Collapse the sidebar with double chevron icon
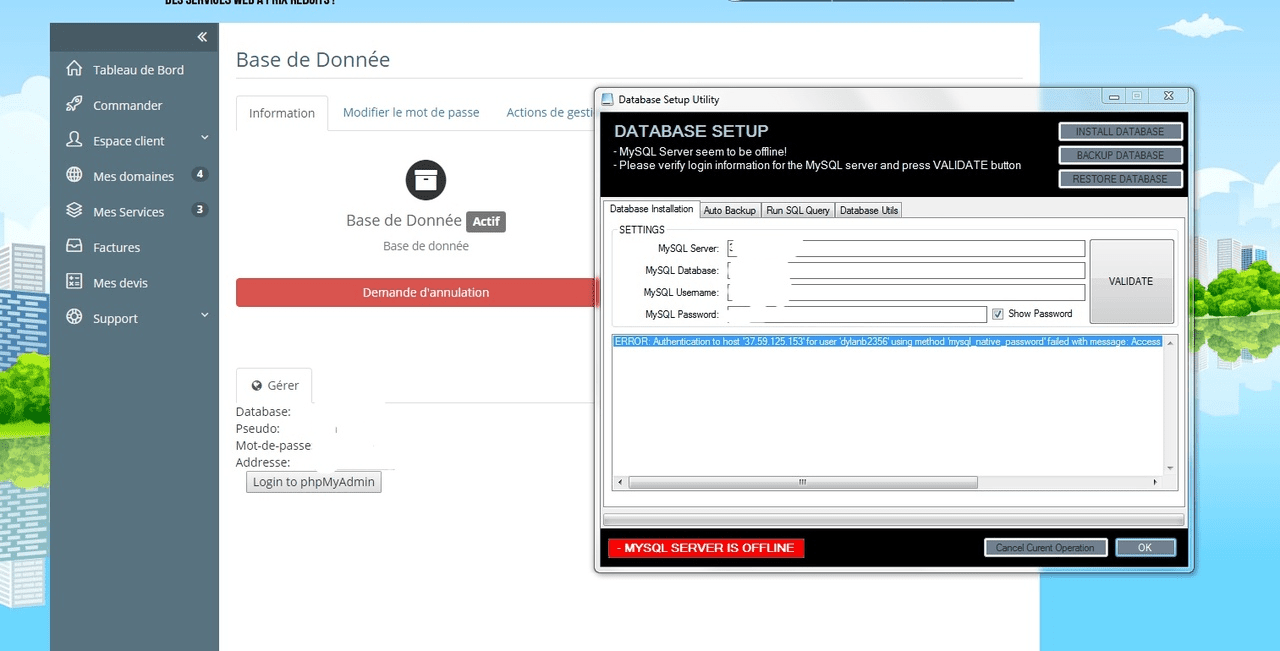 point(202,37)
